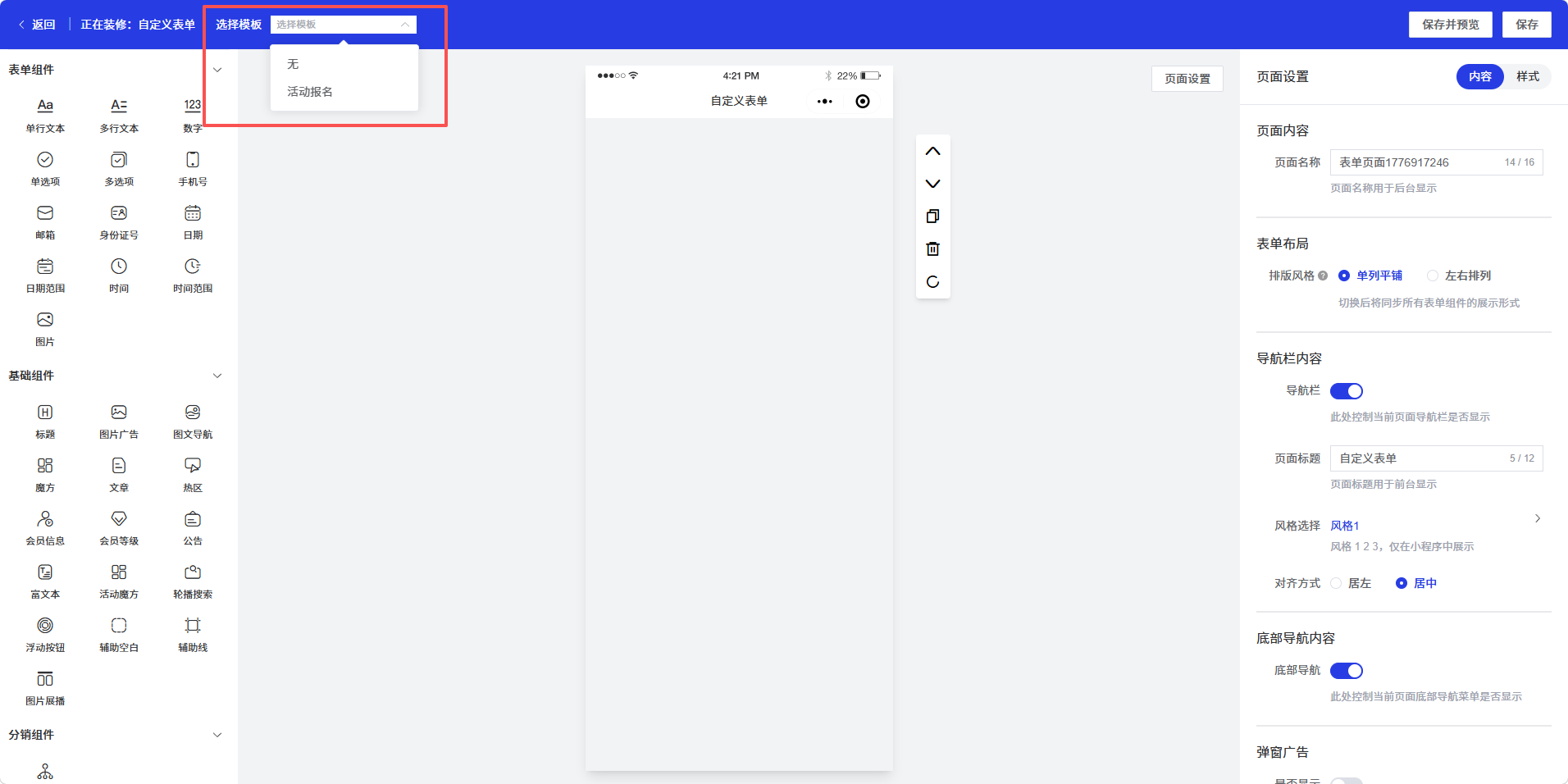Add the 浮动按钮 floating button component
This screenshot has width=1568, height=784.
(x=45, y=635)
